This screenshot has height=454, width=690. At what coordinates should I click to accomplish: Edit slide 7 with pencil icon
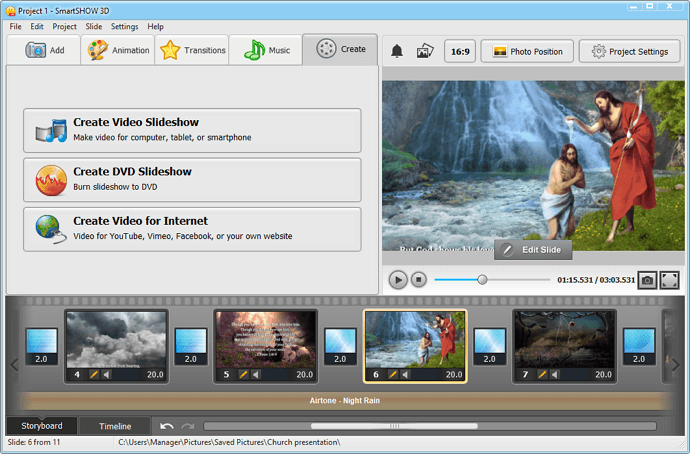click(542, 374)
